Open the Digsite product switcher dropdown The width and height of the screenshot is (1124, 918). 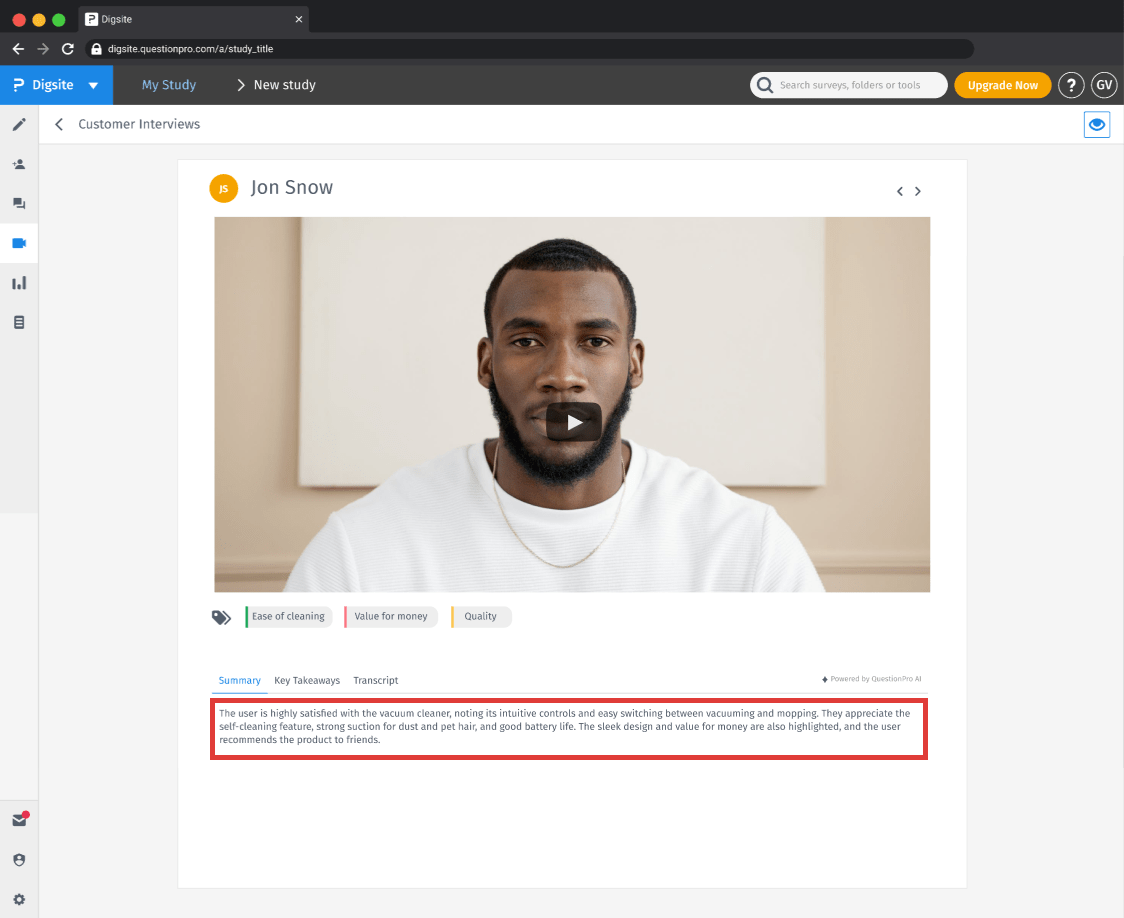[x=56, y=85]
